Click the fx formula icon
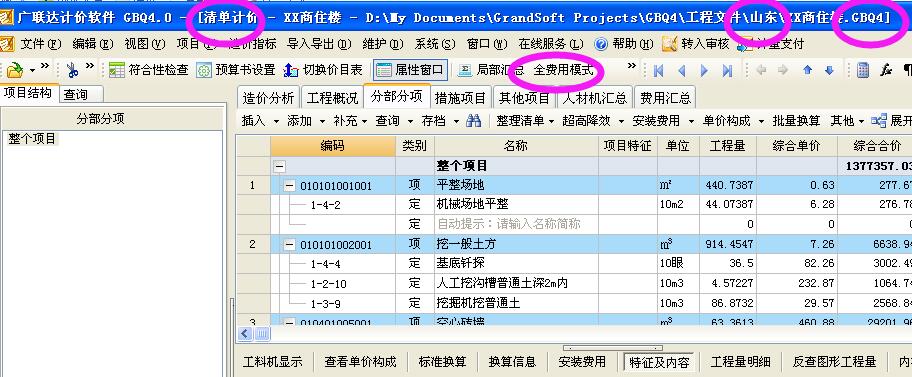 886,70
